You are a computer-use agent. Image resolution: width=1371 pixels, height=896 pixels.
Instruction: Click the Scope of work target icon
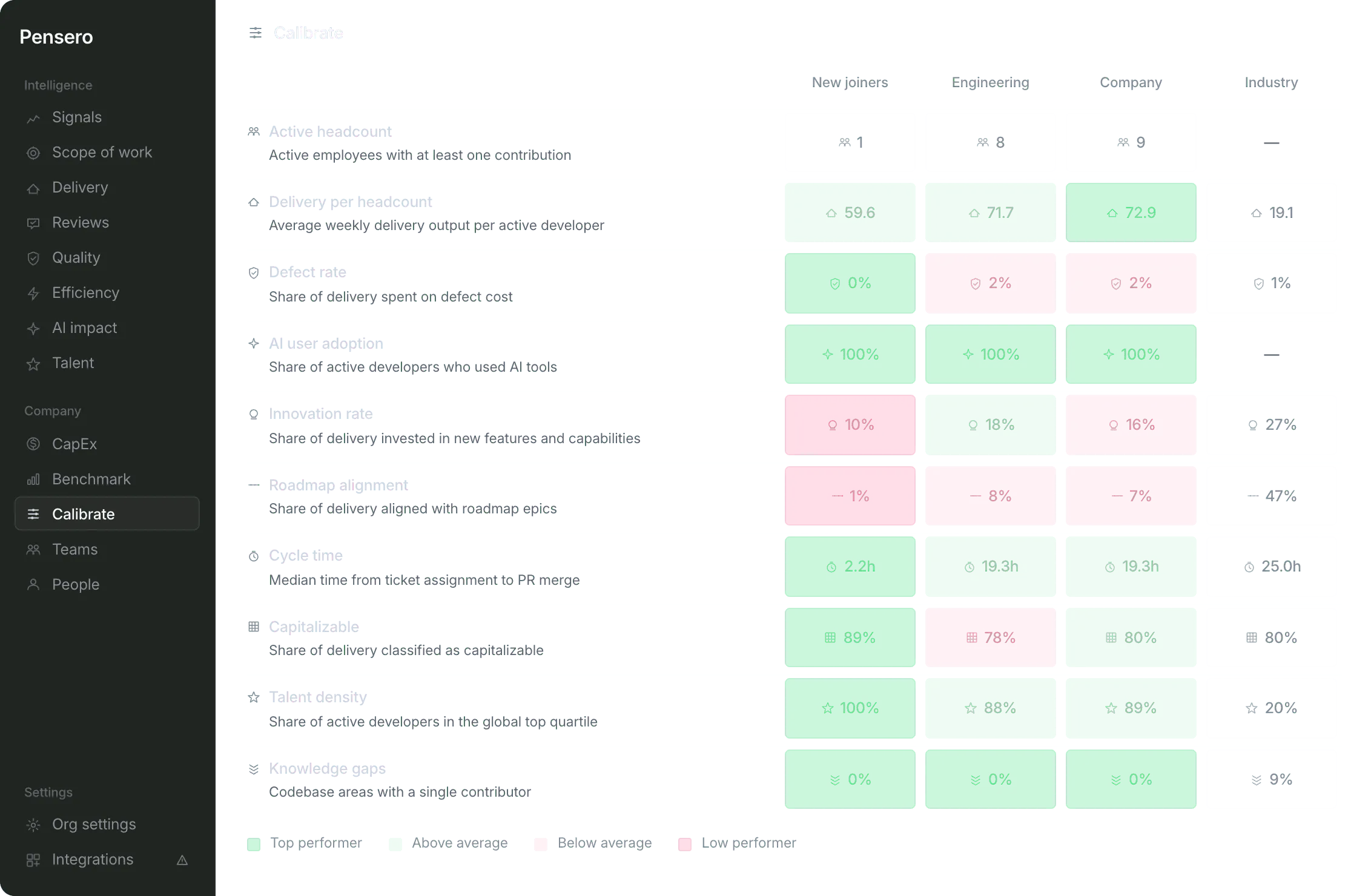click(33, 153)
